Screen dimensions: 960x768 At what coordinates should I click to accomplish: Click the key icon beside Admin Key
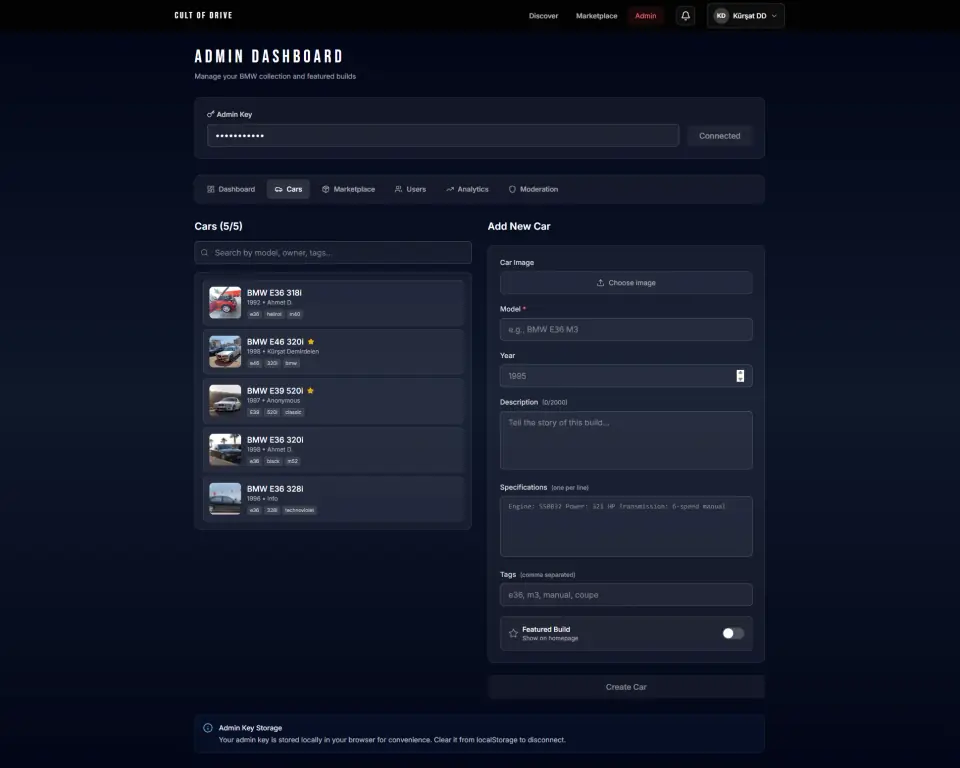click(x=210, y=114)
